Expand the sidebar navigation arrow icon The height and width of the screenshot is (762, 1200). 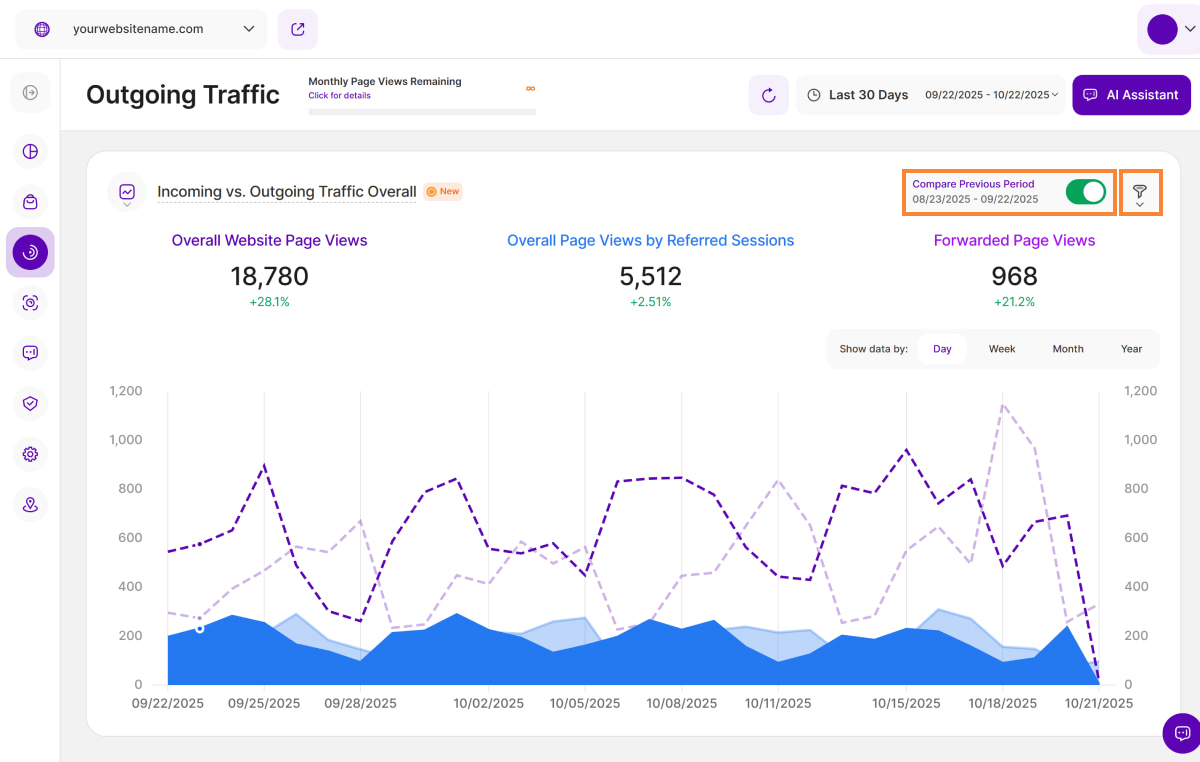pyautogui.click(x=30, y=93)
